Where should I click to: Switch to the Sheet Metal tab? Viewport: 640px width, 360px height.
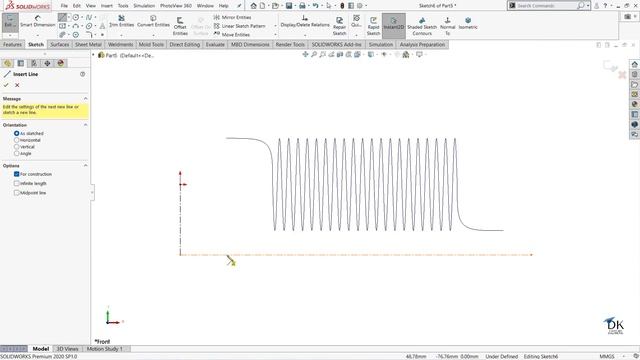pyautogui.click(x=88, y=44)
